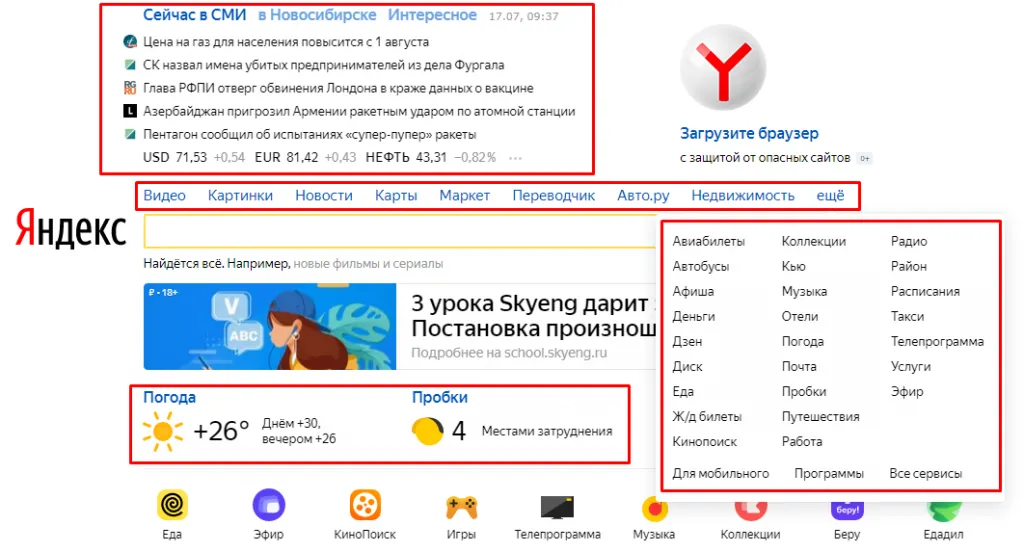The width and height of the screenshot is (1024, 552).
Task: Click the USD 71,53 rate
Action: [175, 157]
